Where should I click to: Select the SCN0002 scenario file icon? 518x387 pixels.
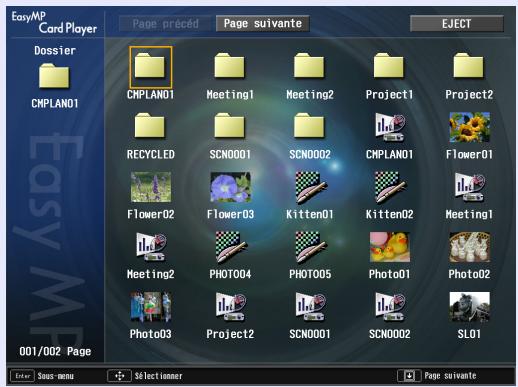(390, 307)
